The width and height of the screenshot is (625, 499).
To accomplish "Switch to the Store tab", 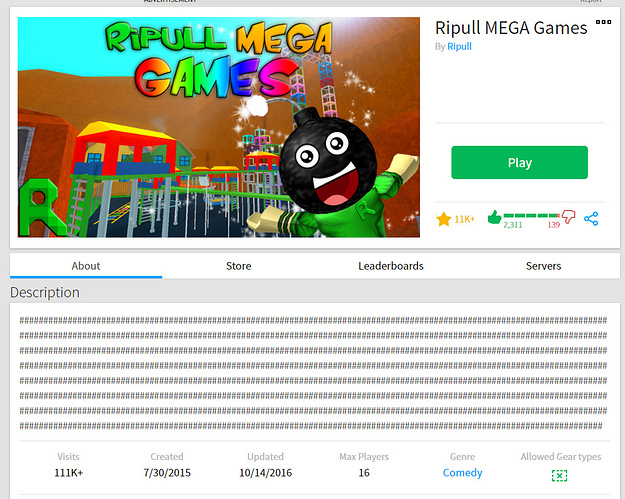I will 238,266.
